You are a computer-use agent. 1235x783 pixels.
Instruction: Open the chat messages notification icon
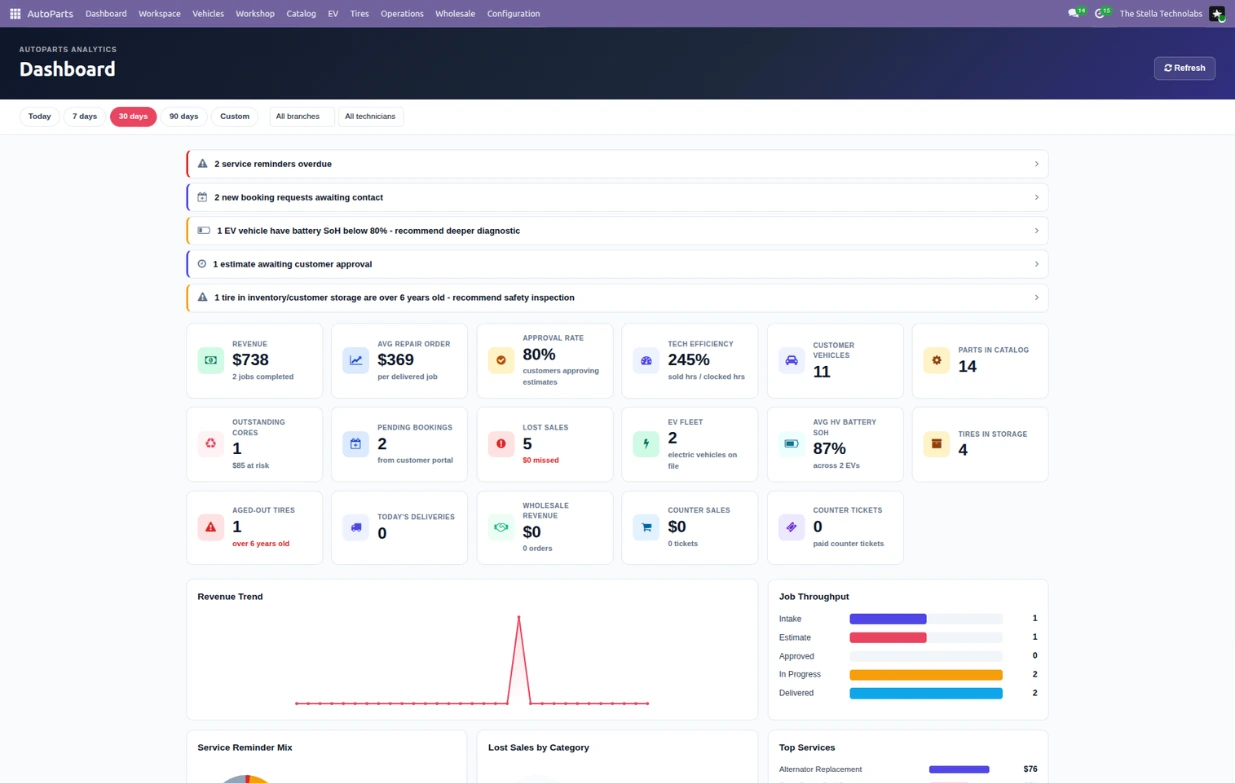(1075, 13)
